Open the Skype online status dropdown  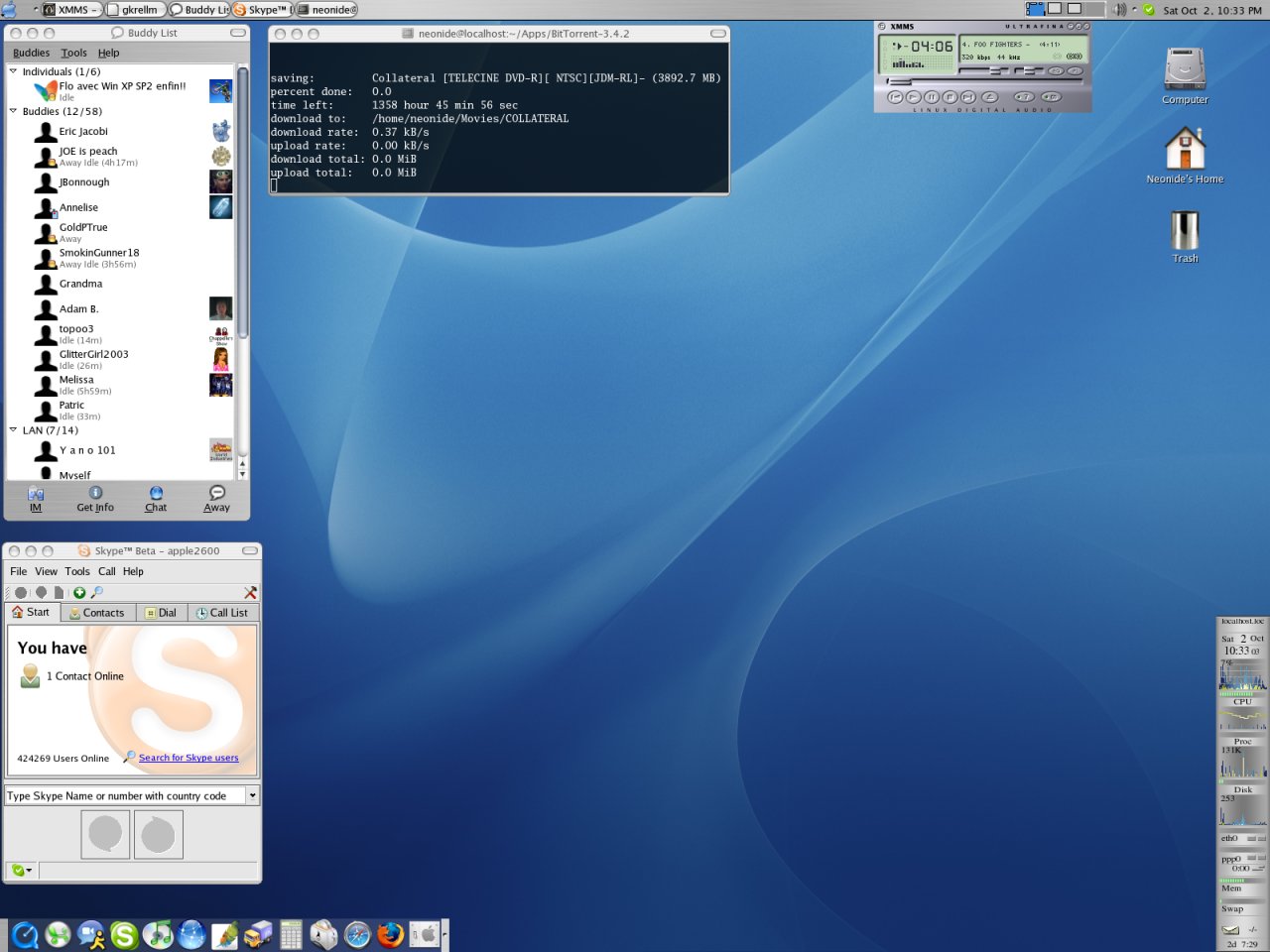coord(21,870)
